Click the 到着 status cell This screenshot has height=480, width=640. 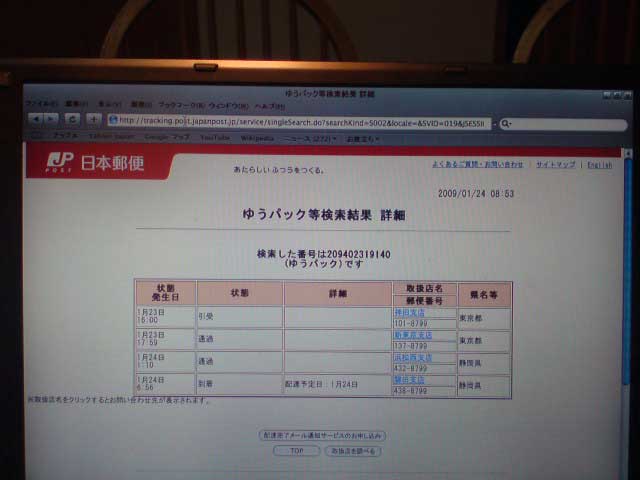239,384
